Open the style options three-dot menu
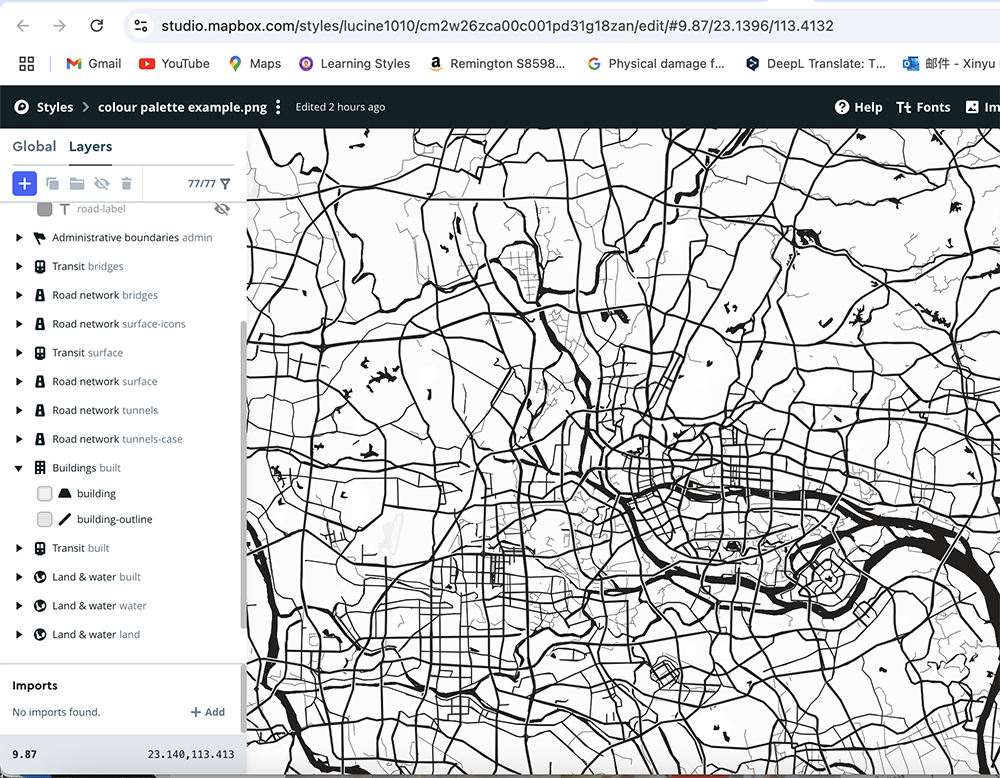 277,107
